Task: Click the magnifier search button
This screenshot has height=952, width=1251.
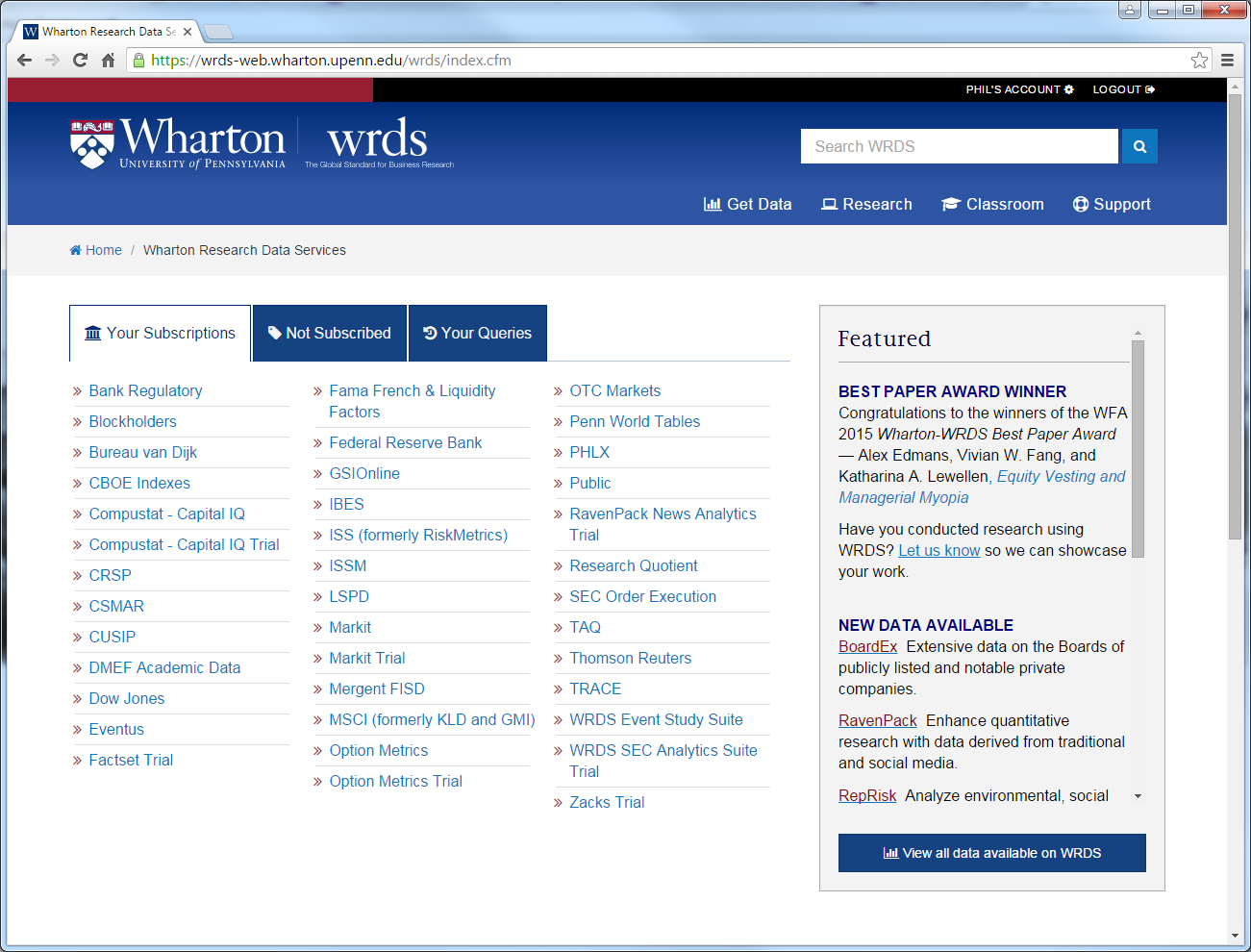Action: click(x=1139, y=146)
